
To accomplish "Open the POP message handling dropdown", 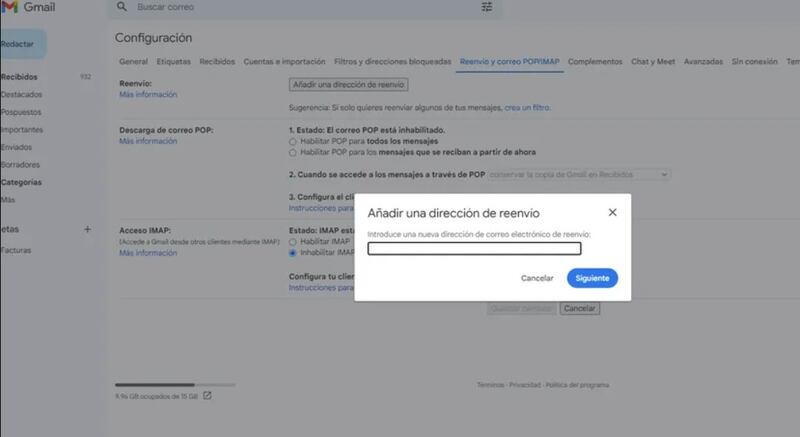I will point(579,174).
